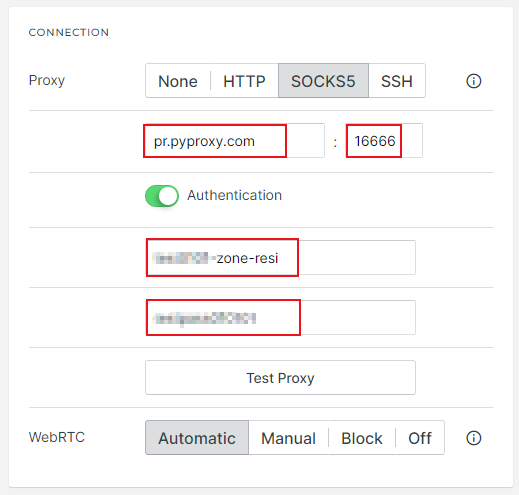Set WebRTC mode to Manual
This screenshot has width=519, height=495.
tap(288, 438)
